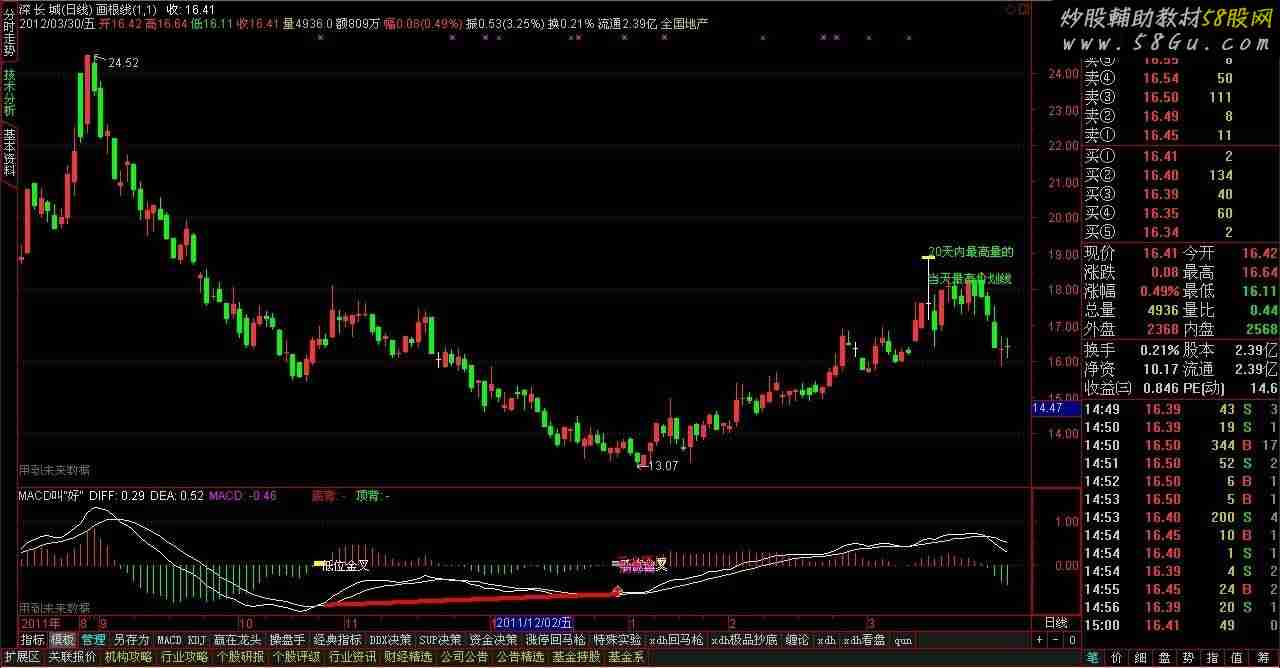The height and width of the screenshot is (668, 1280).
Task: Click the 0 reset button beside zoom controls
Action: (x=1071, y=640)
